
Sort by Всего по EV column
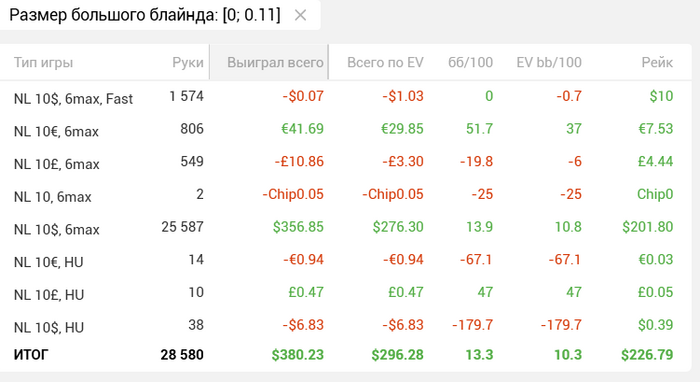tap(385, 62)
